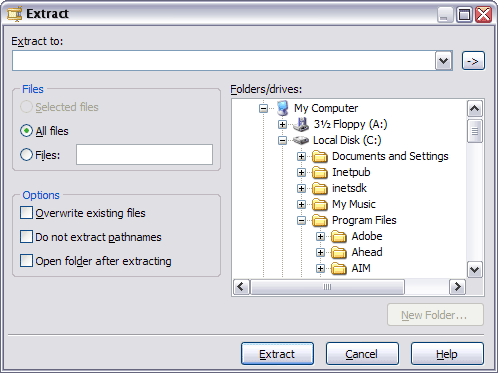Viewport: 498px width, 373px height.
Task: Click the Local Disk (C:) drive icon
Action: 301,140
